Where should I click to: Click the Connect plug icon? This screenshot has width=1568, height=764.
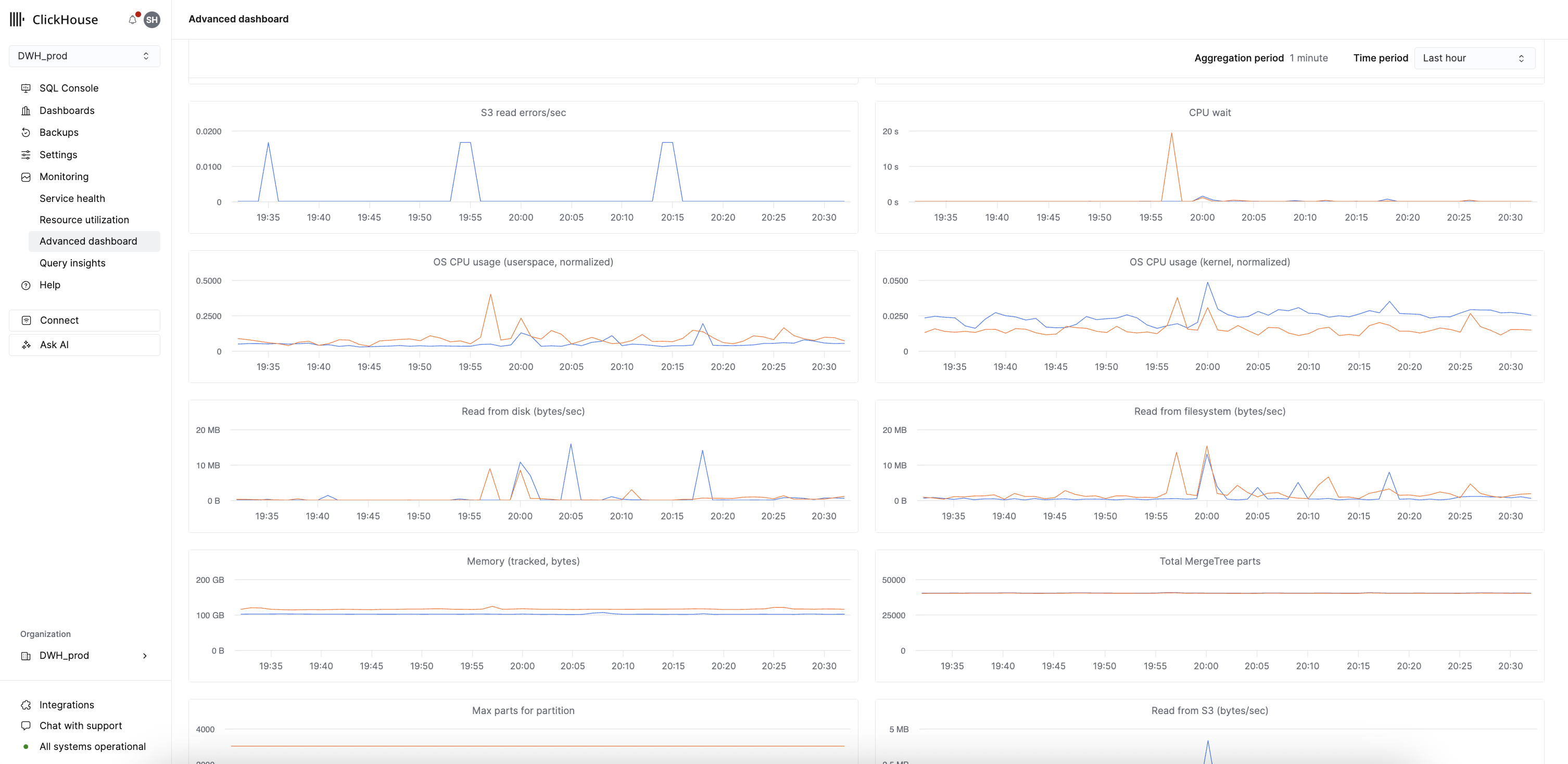click(x=25, y=320)
